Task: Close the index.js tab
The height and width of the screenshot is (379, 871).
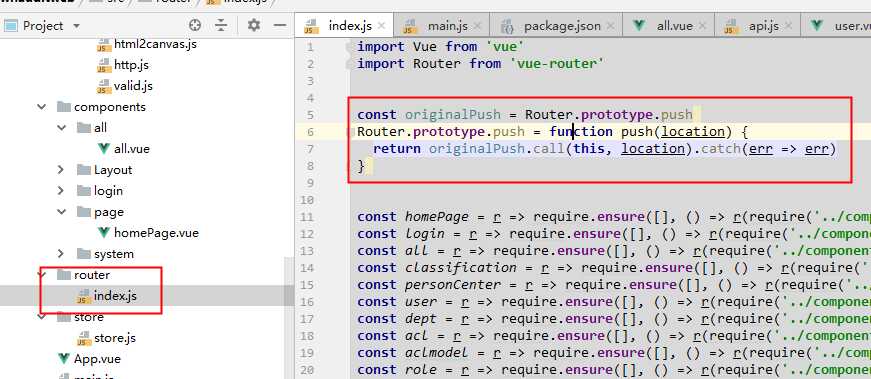Action: click(381, 26)
